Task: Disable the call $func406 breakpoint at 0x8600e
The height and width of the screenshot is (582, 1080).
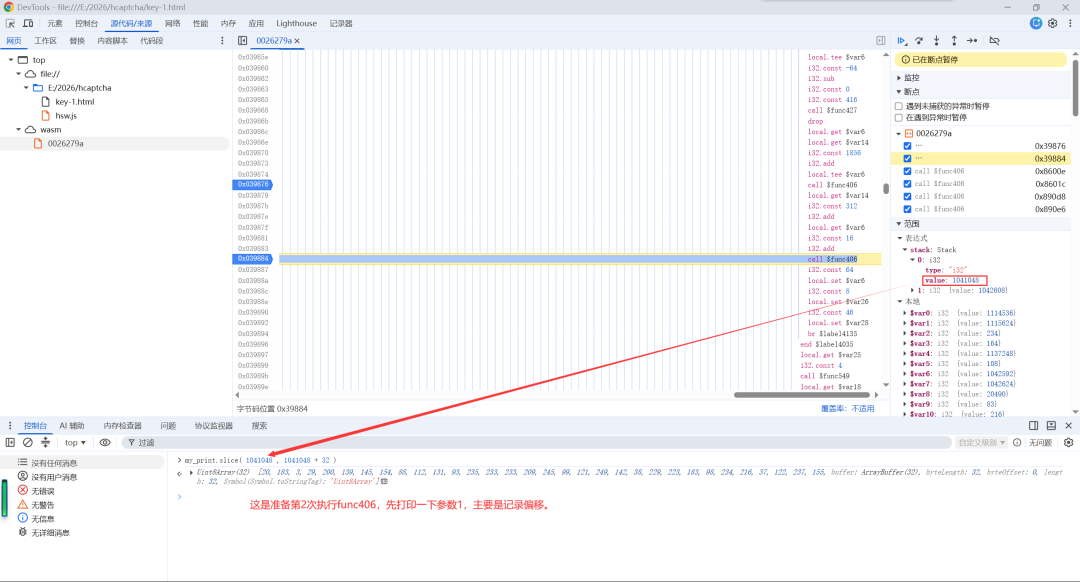Action: 907,171
